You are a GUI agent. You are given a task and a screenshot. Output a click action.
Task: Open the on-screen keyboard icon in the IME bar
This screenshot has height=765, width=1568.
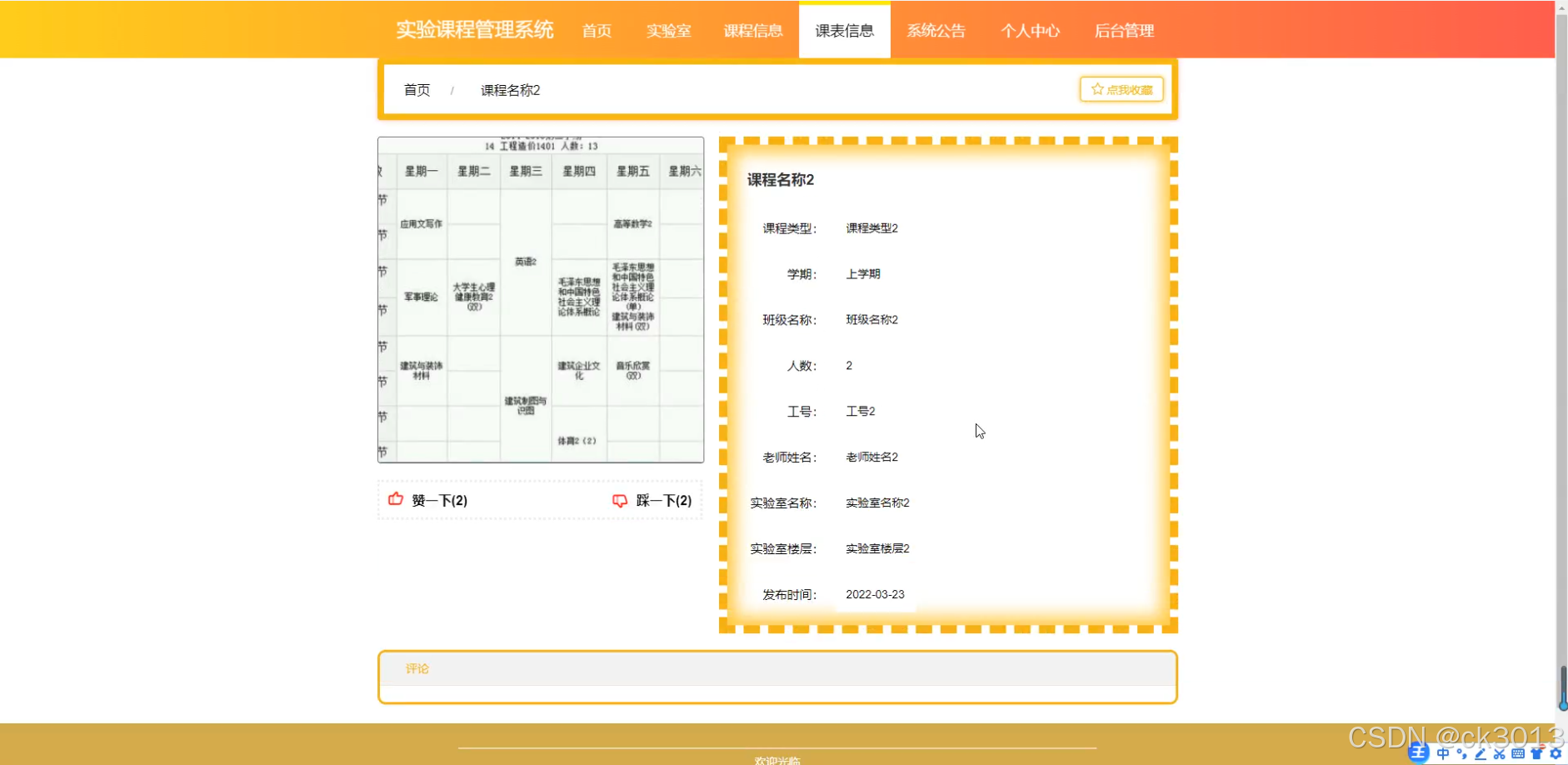pyautogui.click(x=1518, y=753)
